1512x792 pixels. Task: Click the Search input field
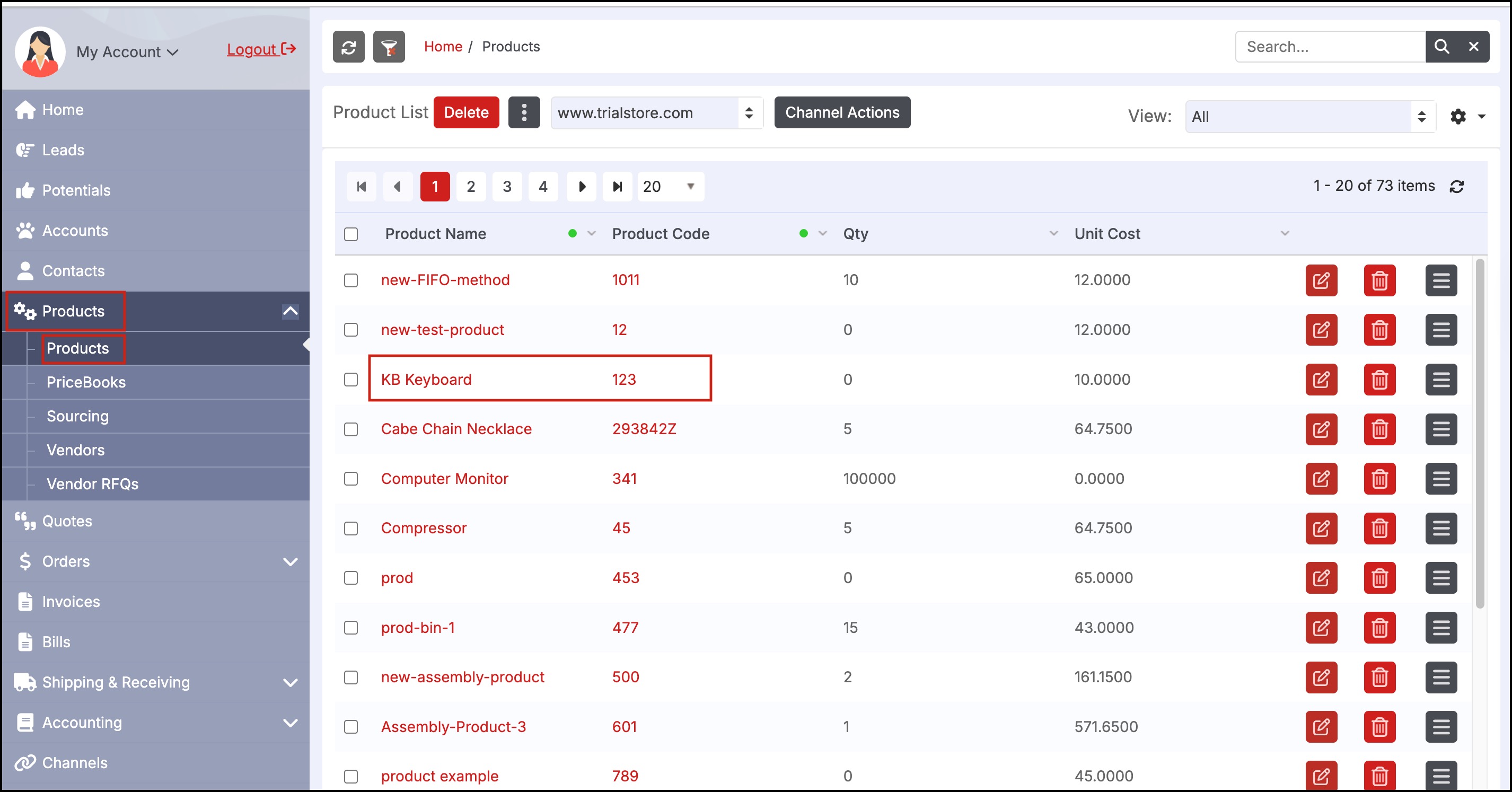[x=1330, y=47]
